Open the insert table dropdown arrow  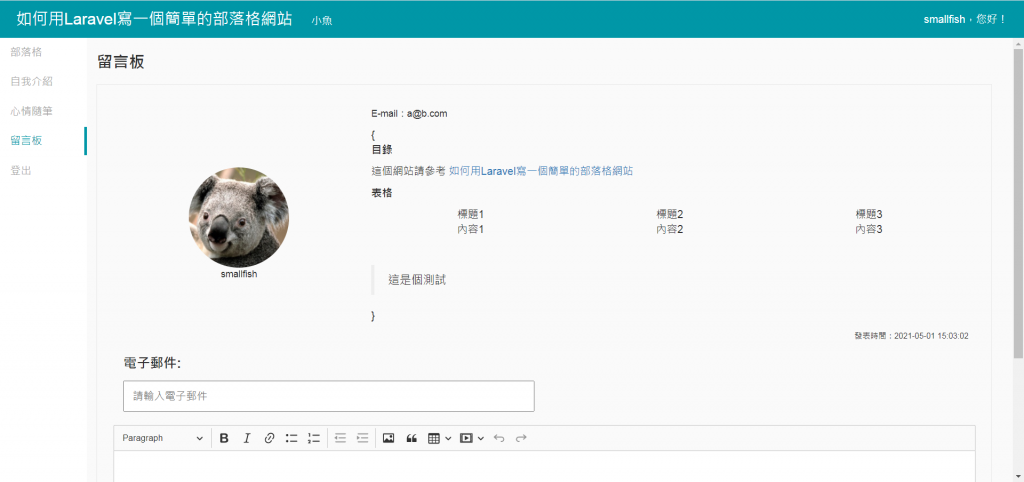pos(448,438)
